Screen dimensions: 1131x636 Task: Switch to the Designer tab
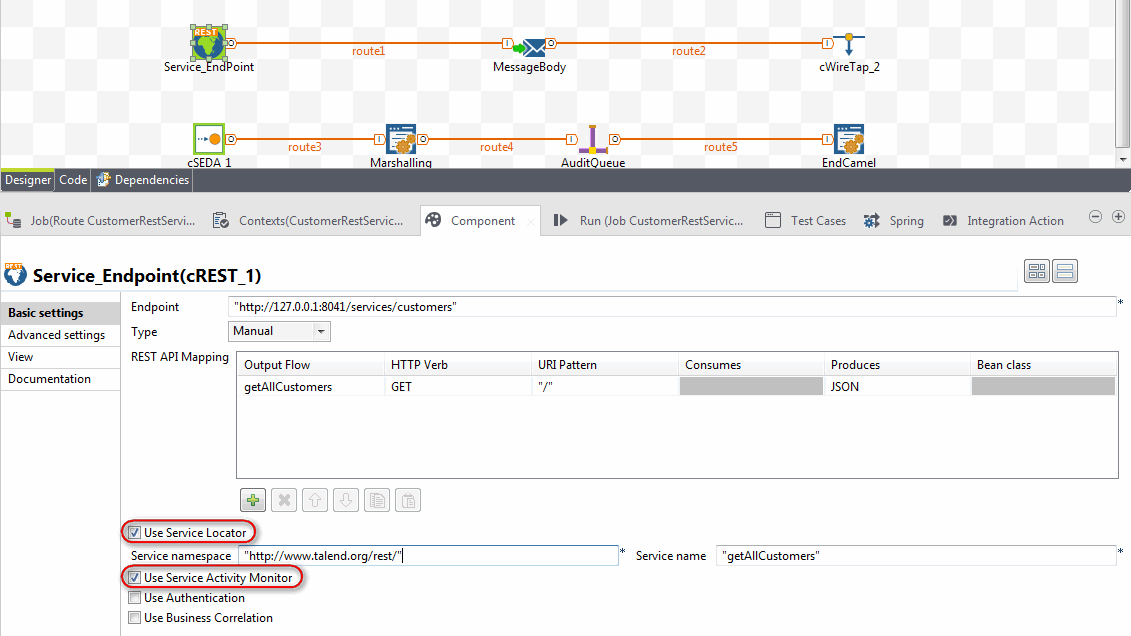28,180
